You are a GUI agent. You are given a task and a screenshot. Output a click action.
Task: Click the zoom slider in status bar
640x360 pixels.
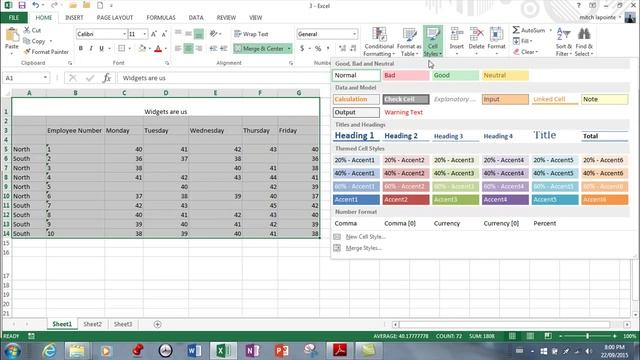pyautogui.click(x=588, y=336)
